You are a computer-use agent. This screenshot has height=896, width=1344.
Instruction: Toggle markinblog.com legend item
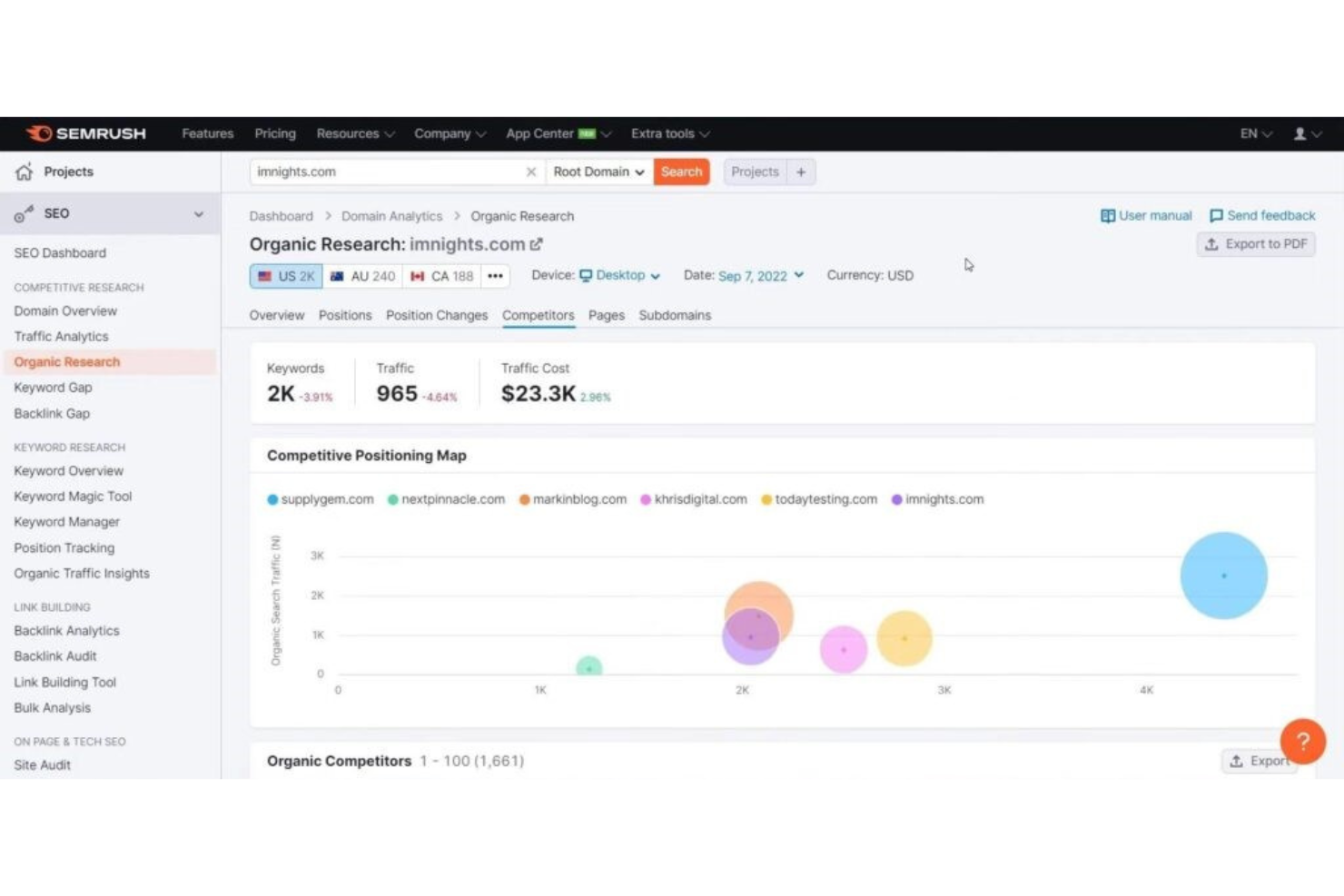(x=573, y=499)
